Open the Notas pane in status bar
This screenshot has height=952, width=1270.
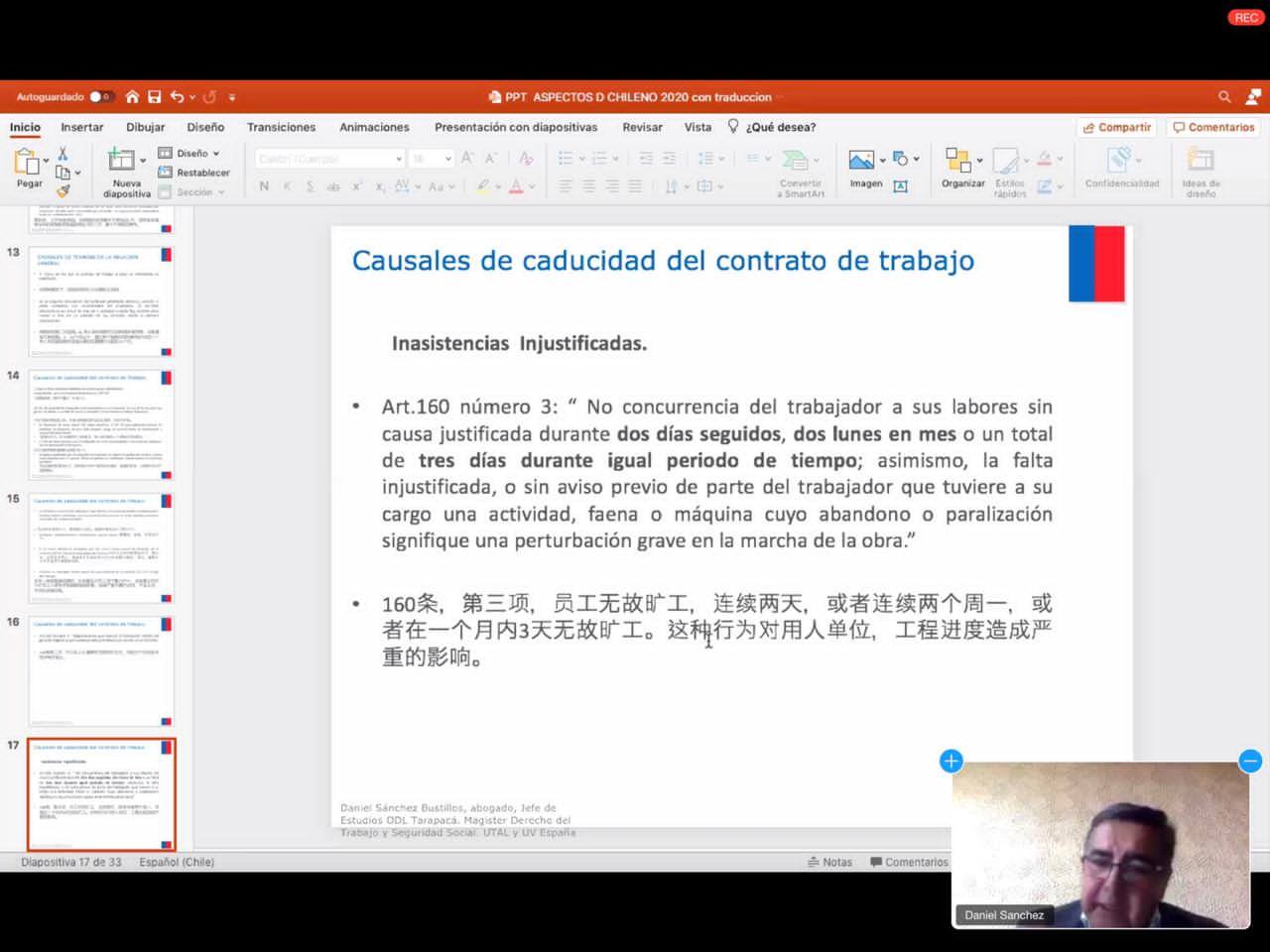click(x=829, y=862)
